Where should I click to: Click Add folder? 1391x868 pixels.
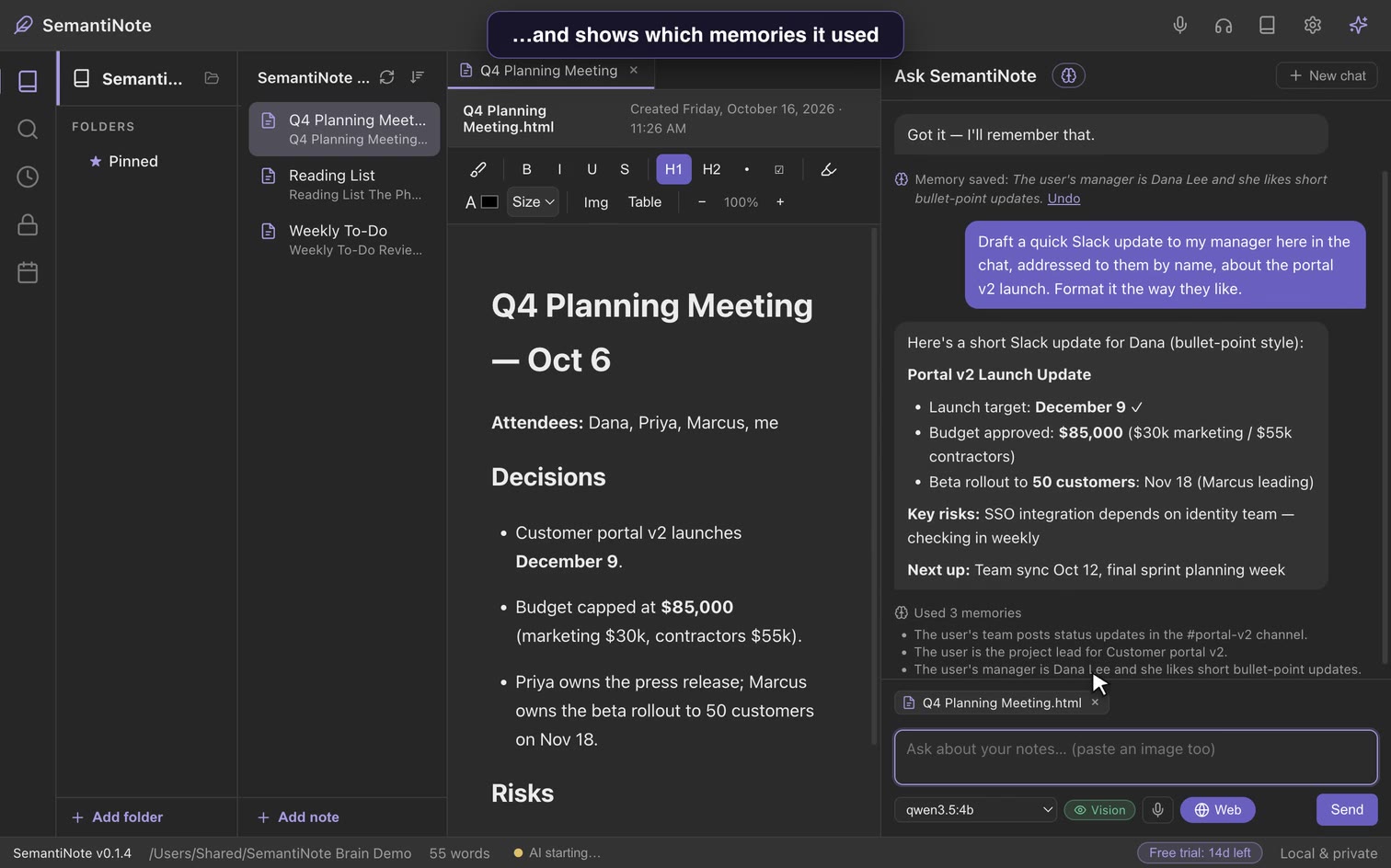coord(117,817)
